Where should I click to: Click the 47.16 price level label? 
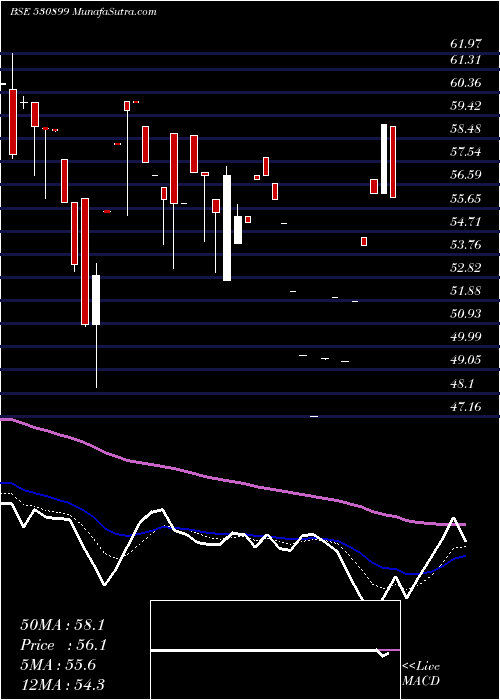tap(466, 407)
